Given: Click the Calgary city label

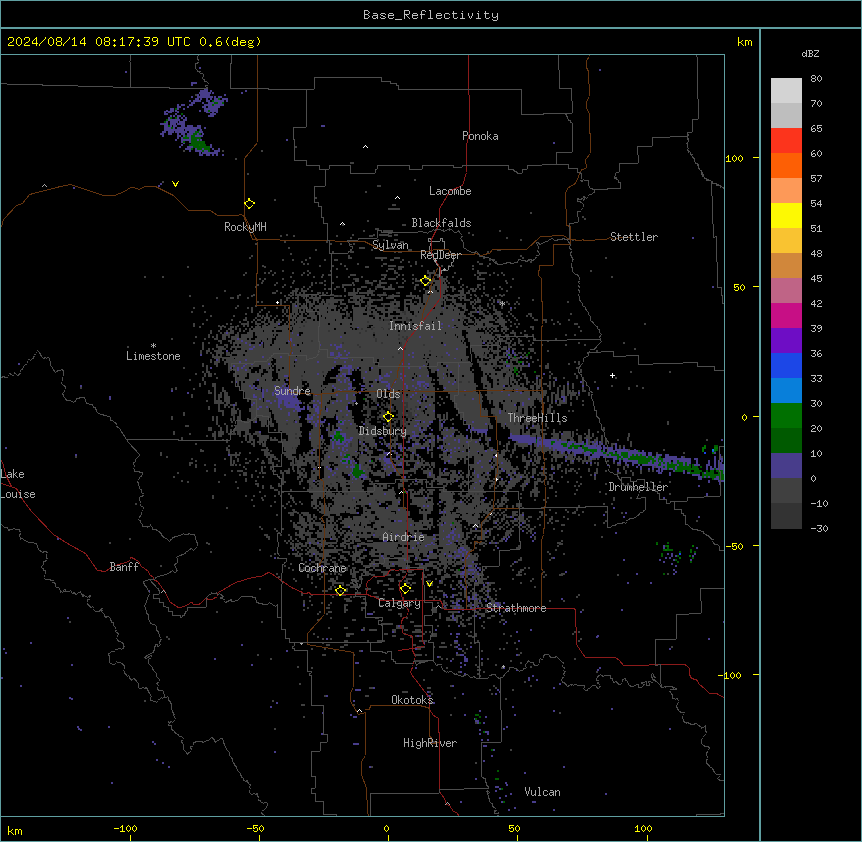Looking at the screenshot, I should click(399, 603).
